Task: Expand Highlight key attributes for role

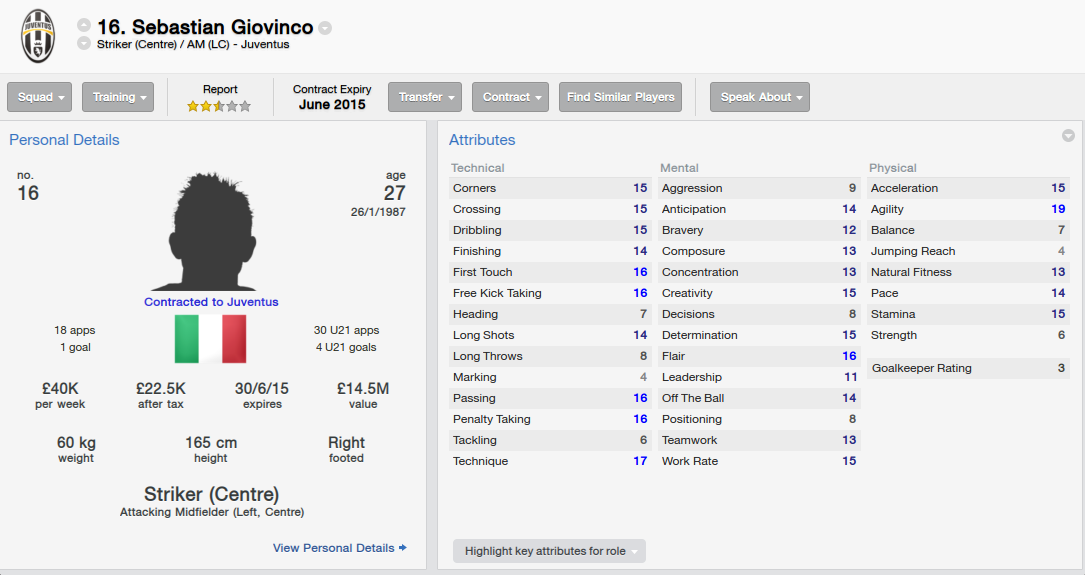Action: click(x=549, y=551)
